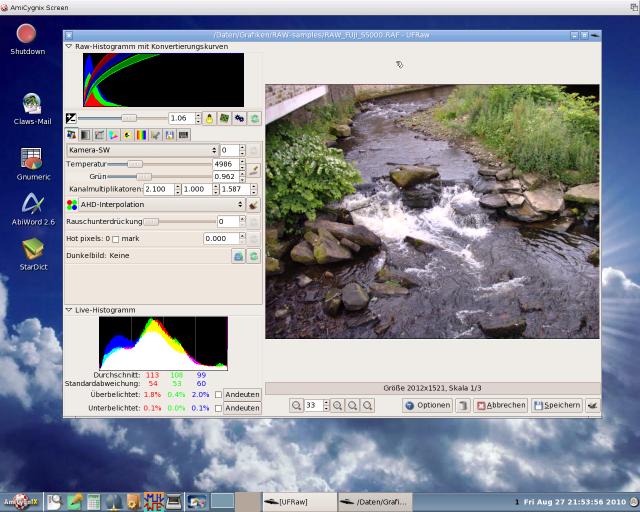
Task: Click the zoom out magnifier icon
Action: tap(297, 405)
